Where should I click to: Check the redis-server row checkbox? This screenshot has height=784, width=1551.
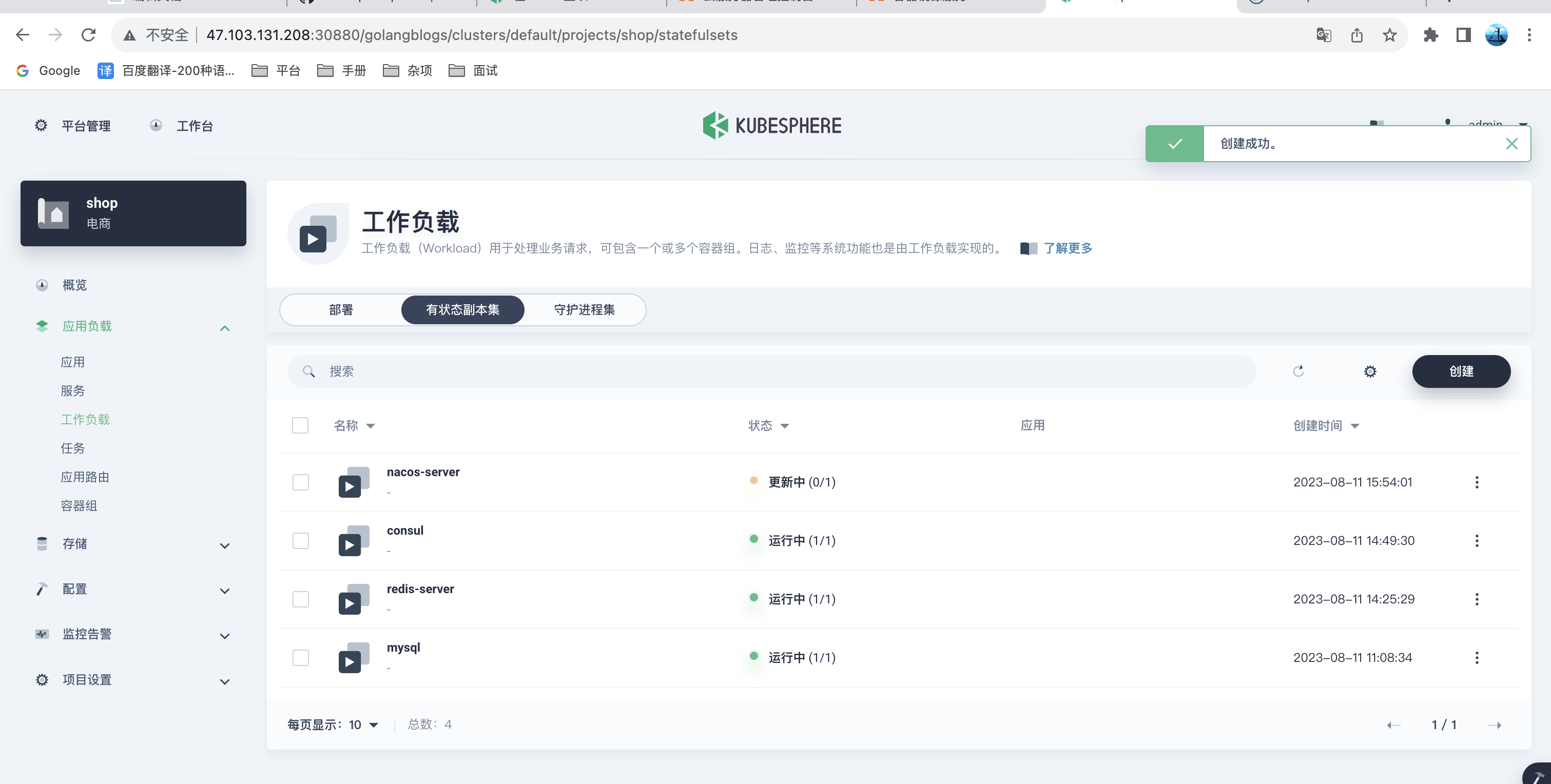point(300,599)
